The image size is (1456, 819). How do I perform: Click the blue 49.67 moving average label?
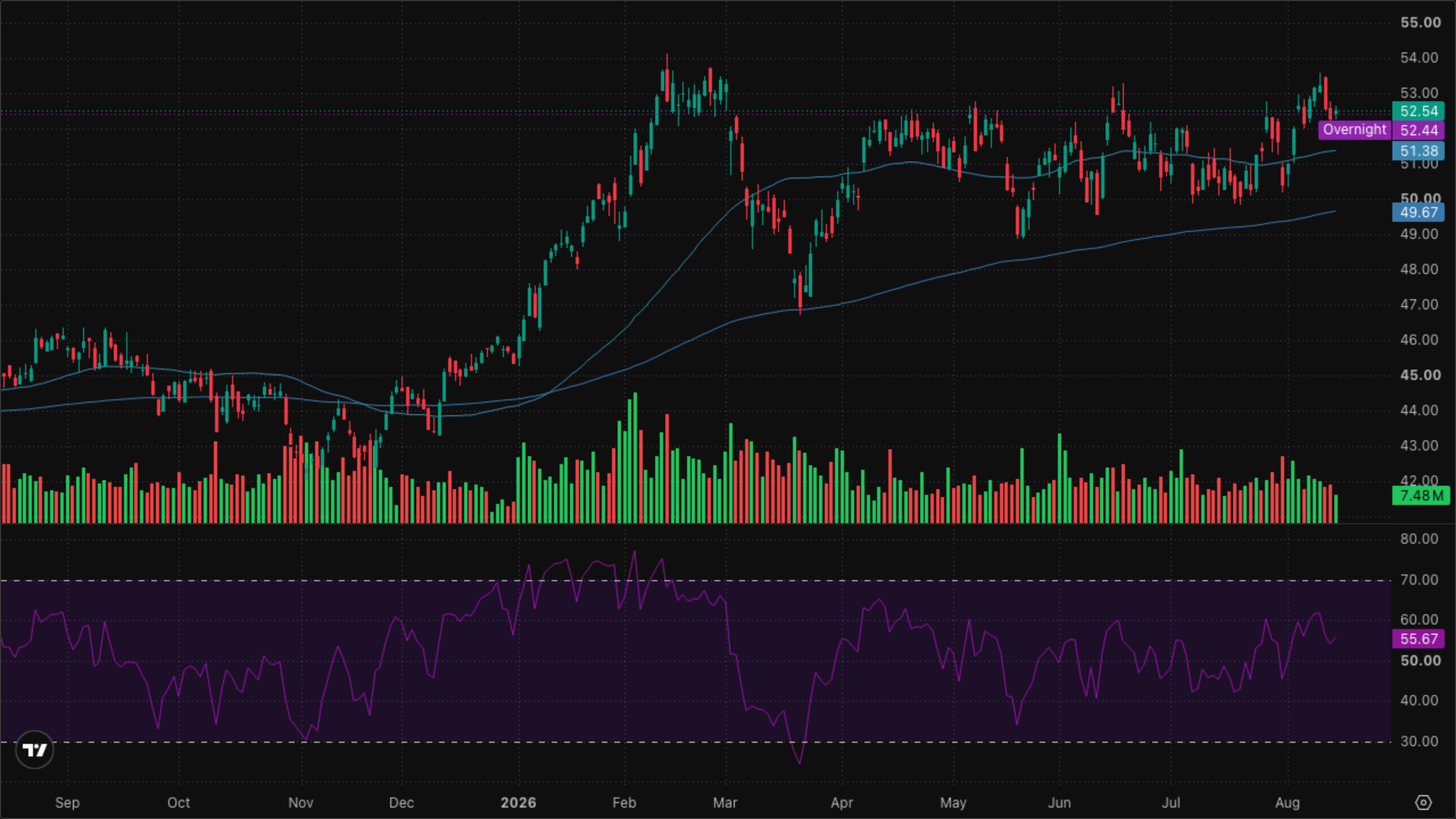[x=1420, y=213]
